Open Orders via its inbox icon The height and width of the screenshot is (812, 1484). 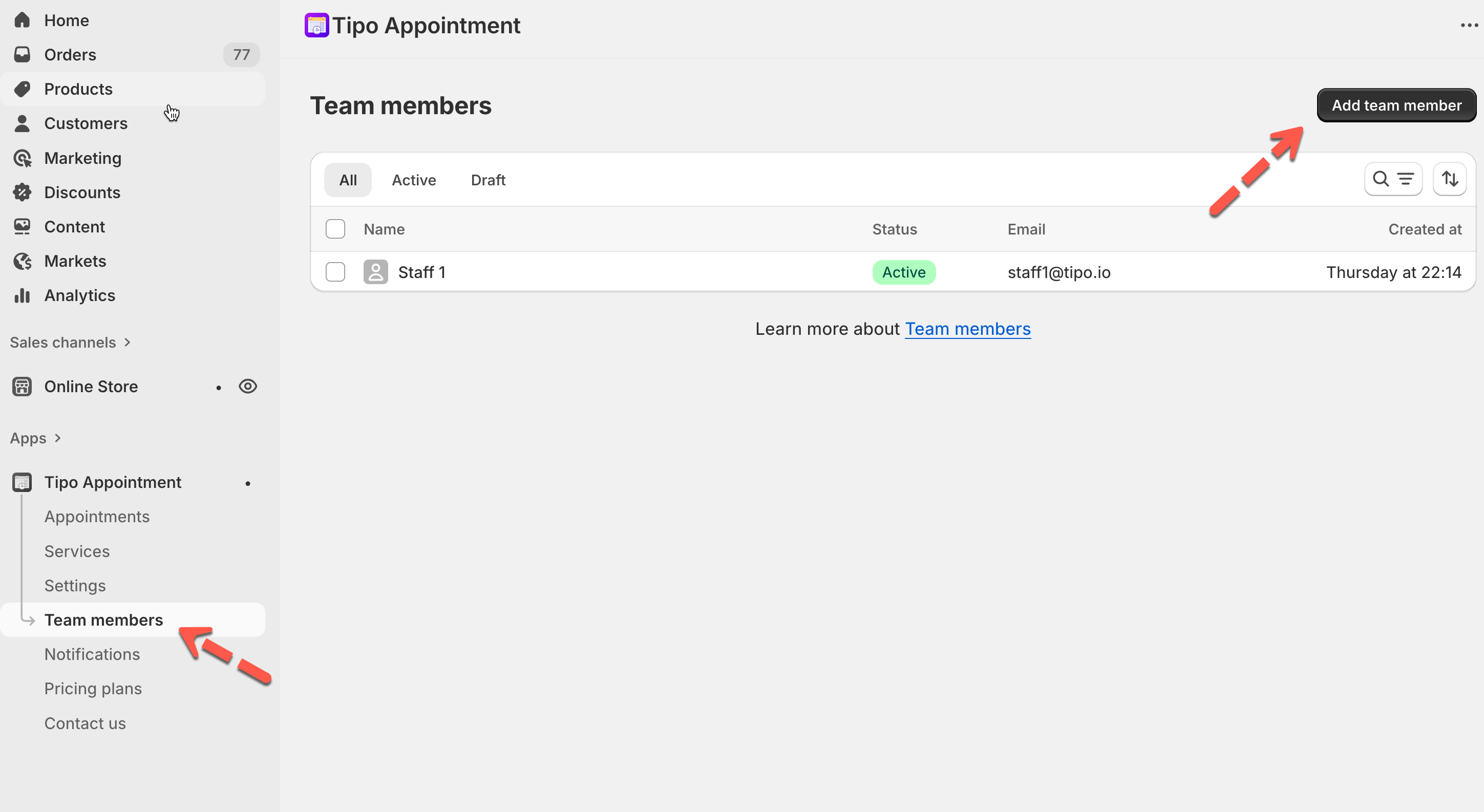click(22, 55)
